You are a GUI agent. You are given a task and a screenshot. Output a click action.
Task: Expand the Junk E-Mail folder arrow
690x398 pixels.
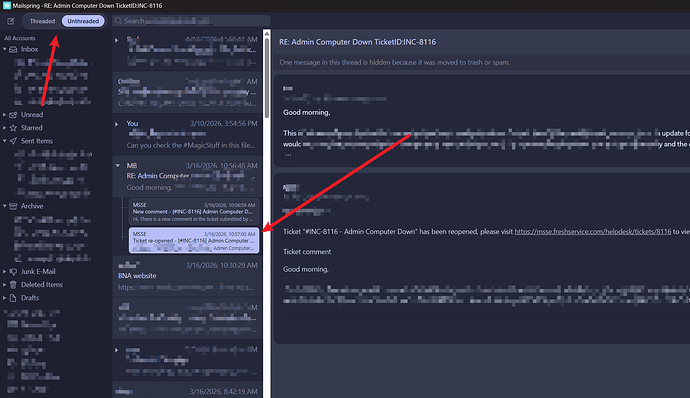click(4, 272)
